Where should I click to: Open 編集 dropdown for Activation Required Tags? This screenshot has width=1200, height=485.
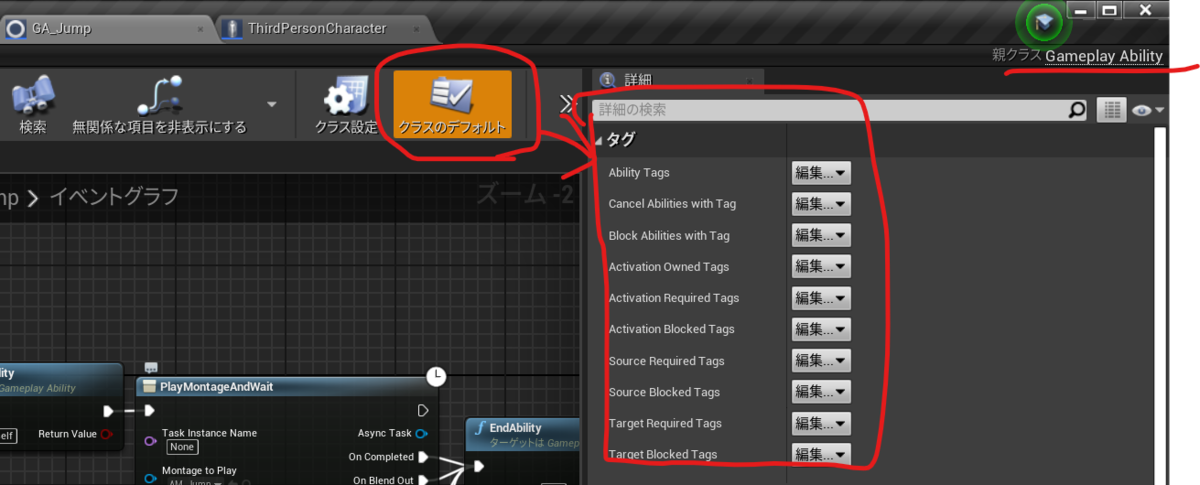coord(821,298)
